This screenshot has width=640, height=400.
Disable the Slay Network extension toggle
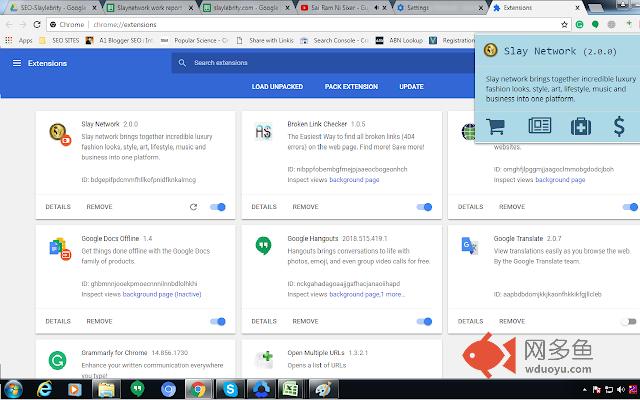[218, 207]
